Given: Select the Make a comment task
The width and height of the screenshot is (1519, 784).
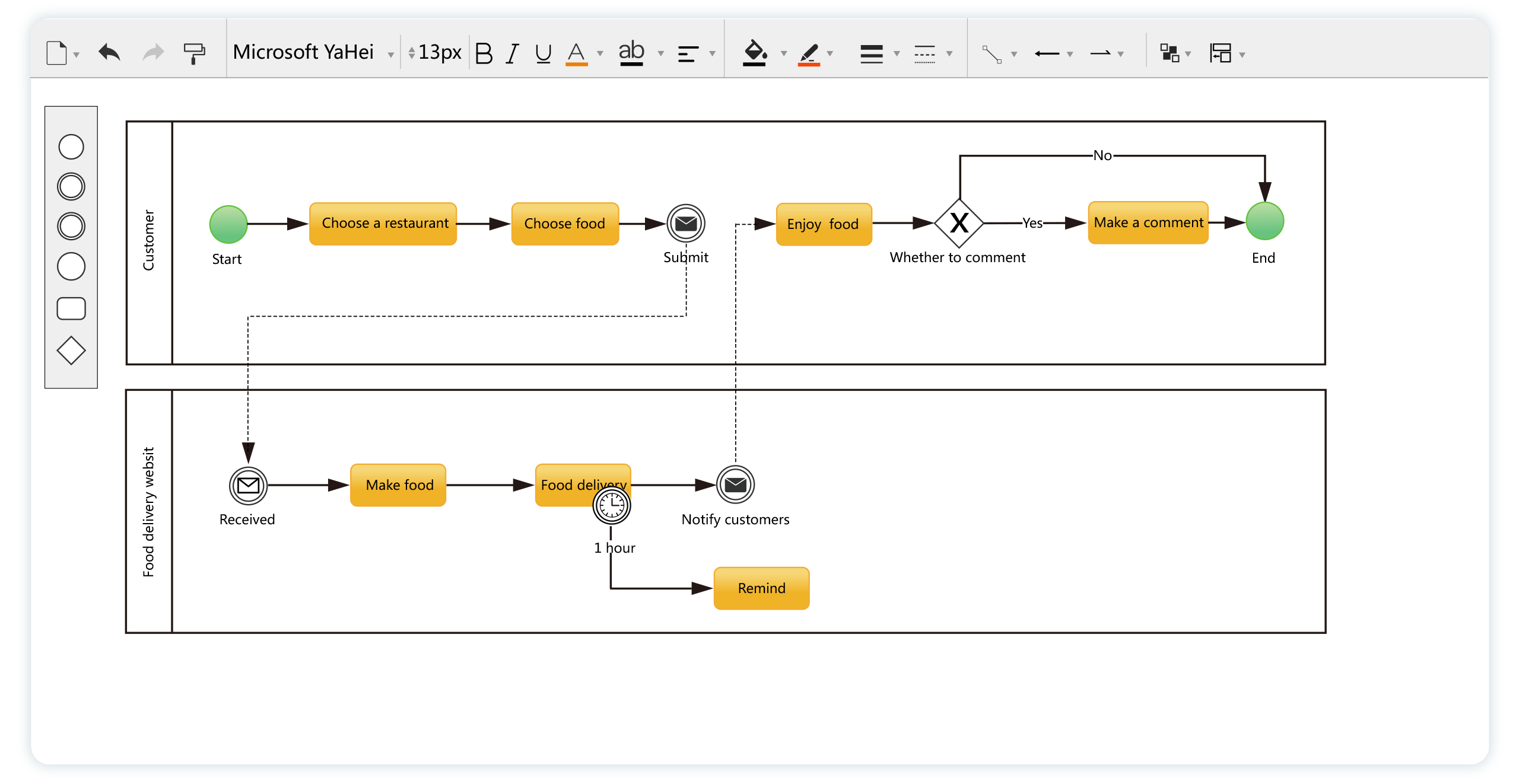Looking at the screenshot, I should click(1148, 222).
